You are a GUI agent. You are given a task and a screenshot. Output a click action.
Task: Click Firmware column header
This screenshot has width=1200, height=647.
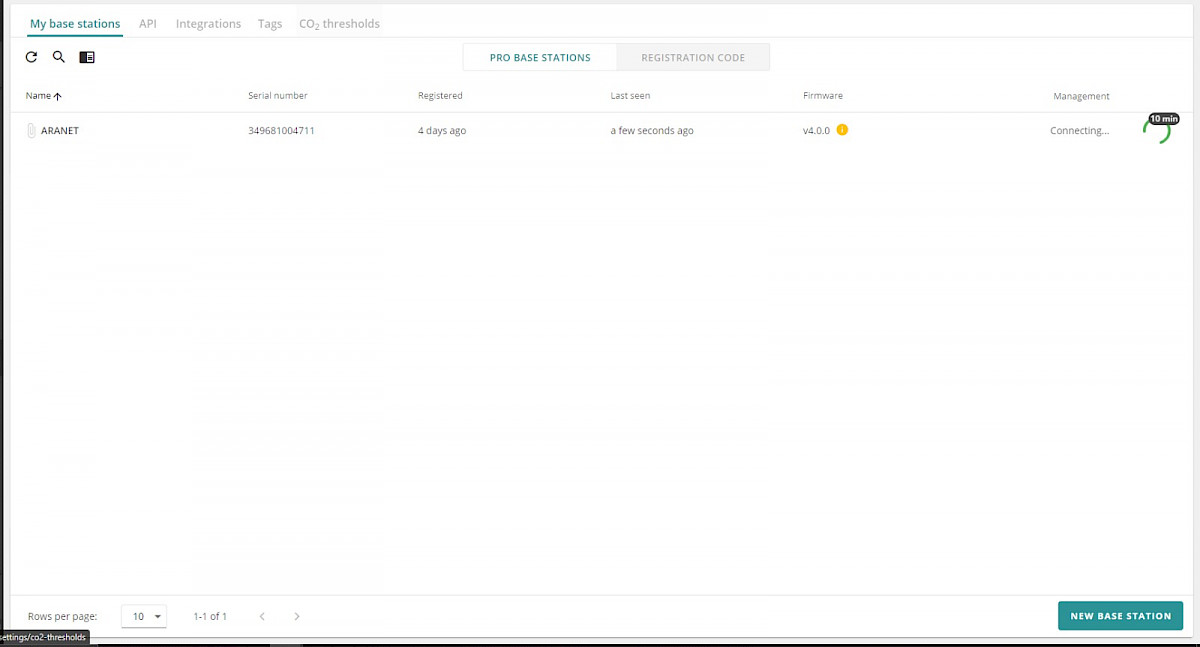pos(823,96)
